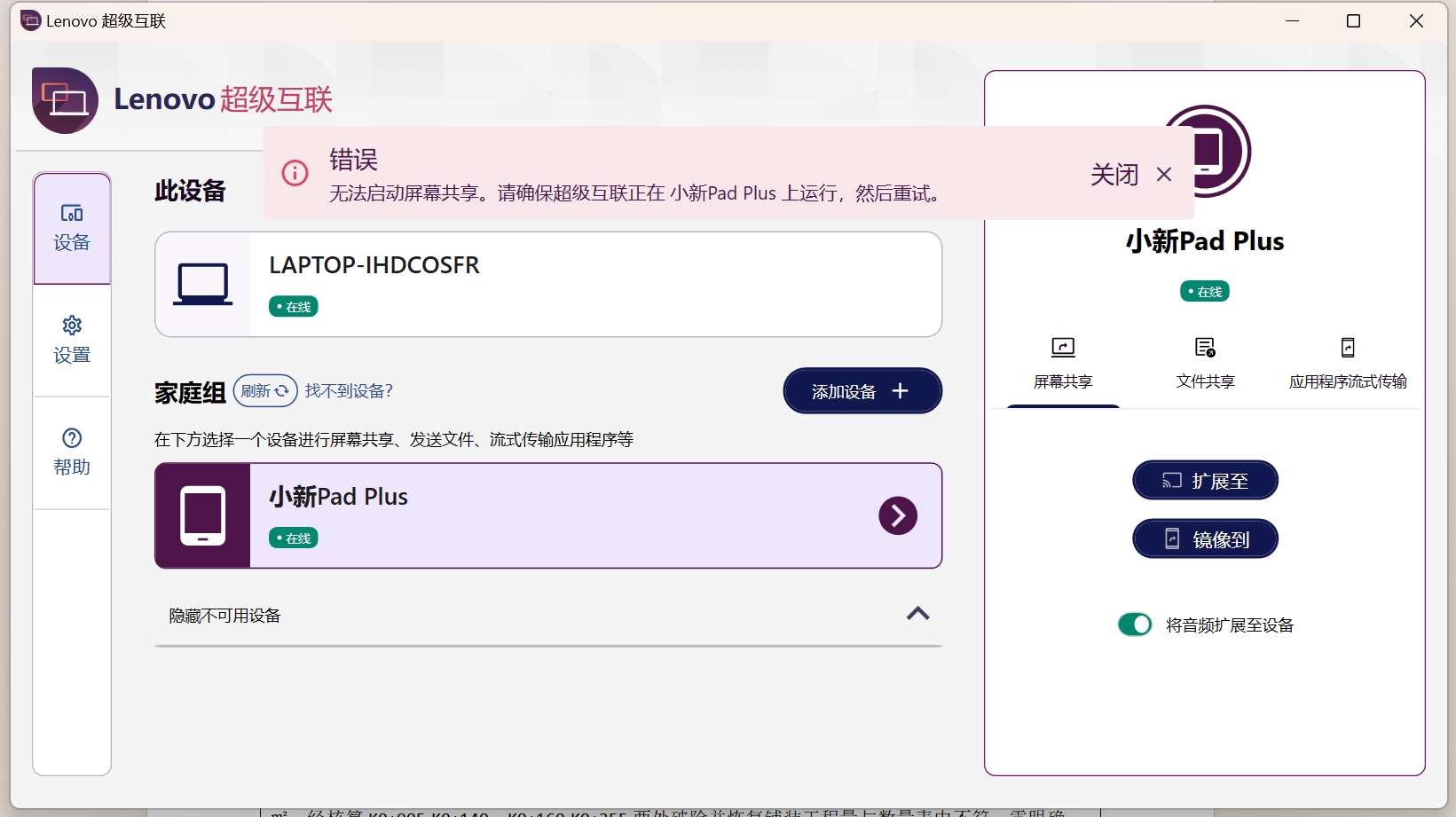Switch to the 应用程序流式传输 tab

(1348, 364)
